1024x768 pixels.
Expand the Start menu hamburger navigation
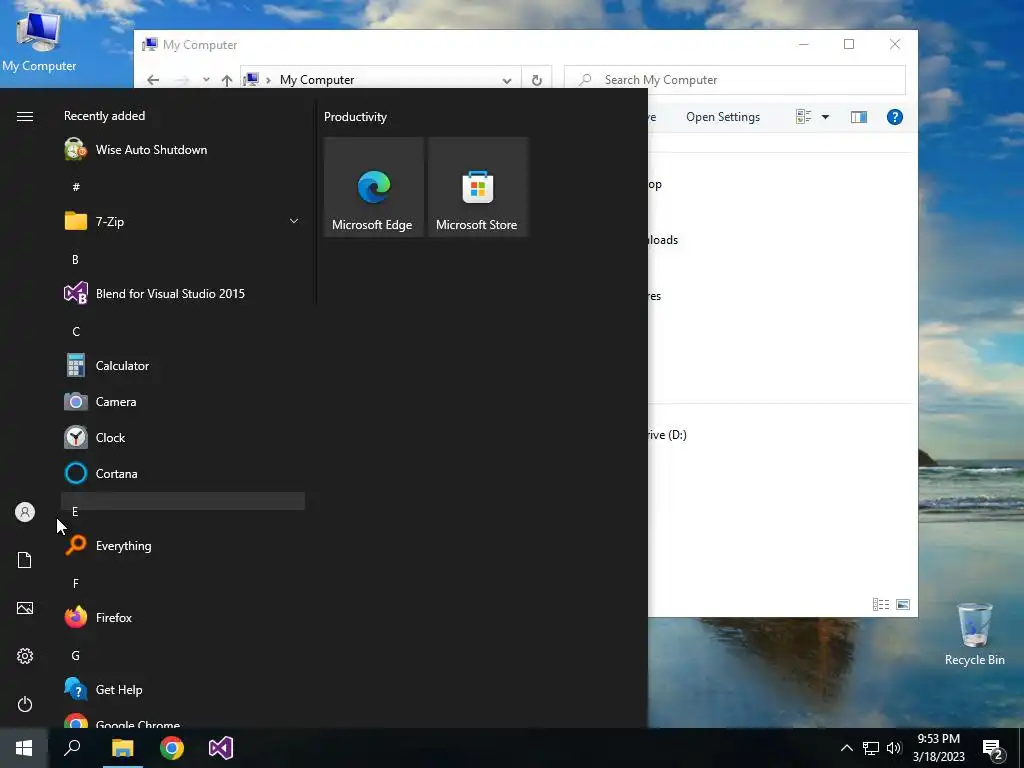tap(25, 116)
